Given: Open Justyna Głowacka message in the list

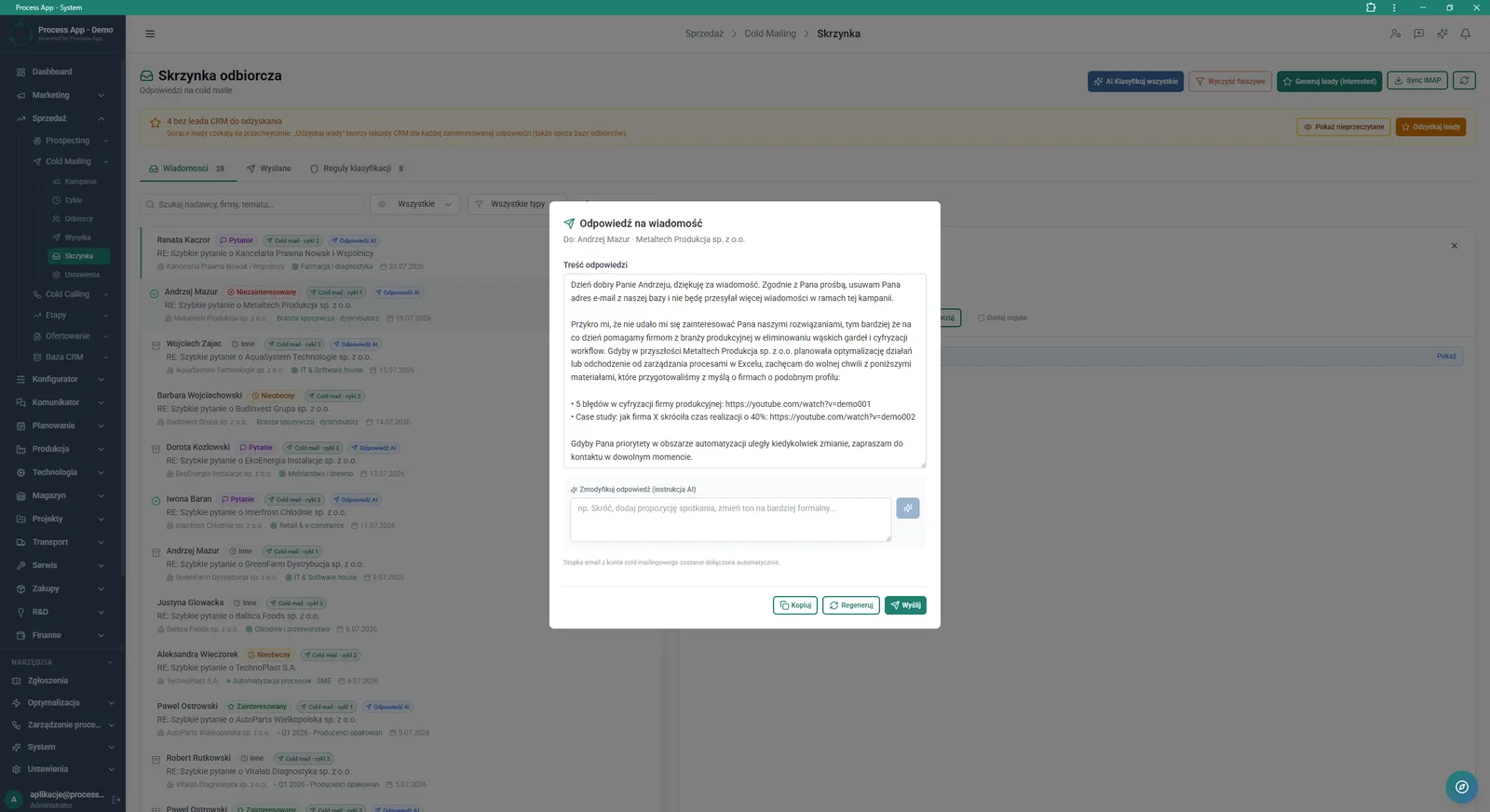Looking at the screenshot, I should [400, 616].
